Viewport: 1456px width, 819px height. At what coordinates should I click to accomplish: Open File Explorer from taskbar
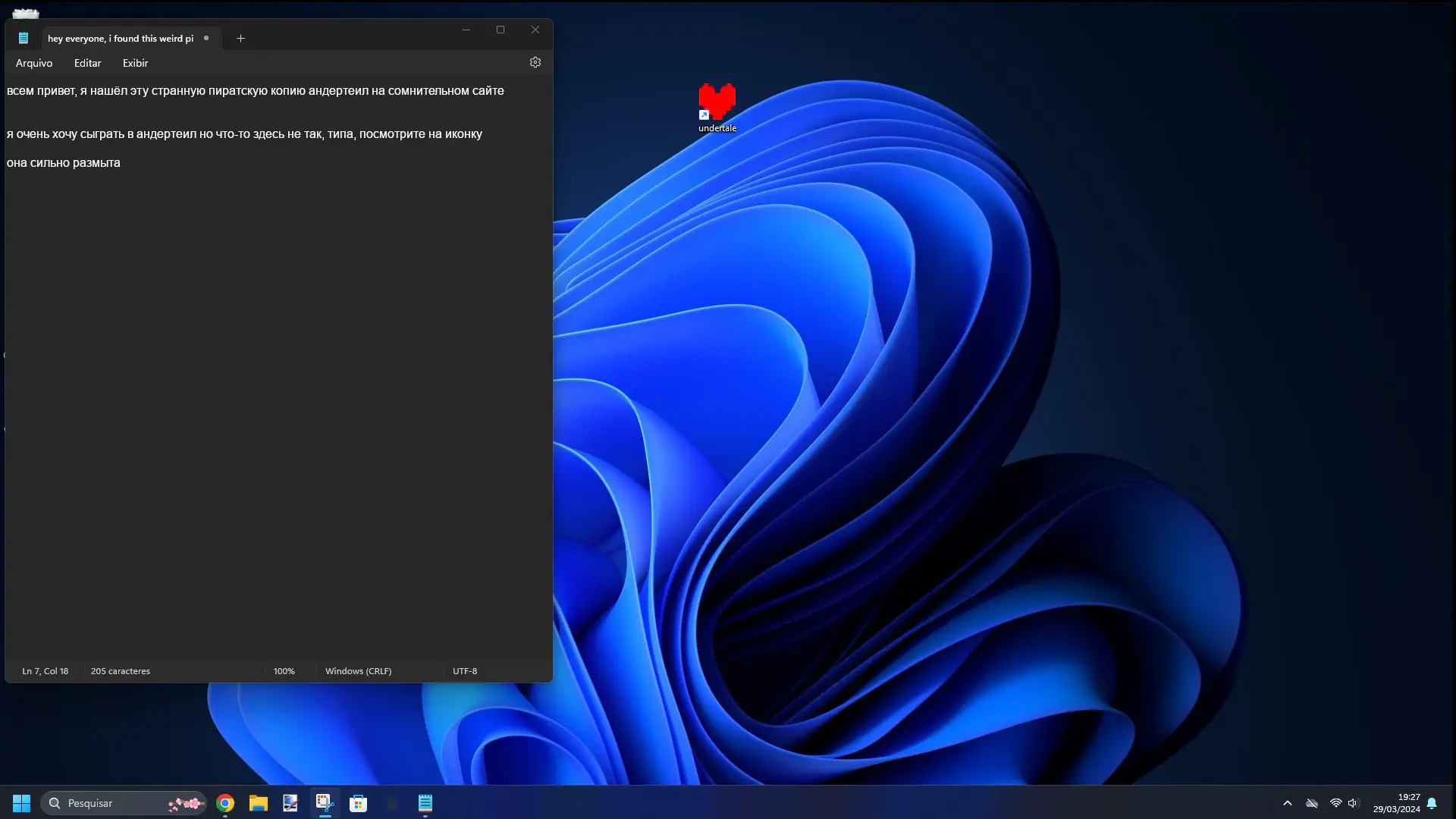(259, 803)
